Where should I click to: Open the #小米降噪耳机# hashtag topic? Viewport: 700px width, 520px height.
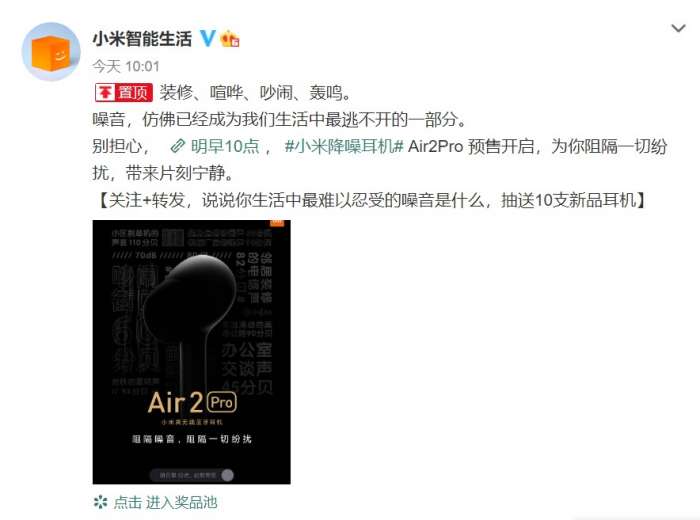[344, 146]
